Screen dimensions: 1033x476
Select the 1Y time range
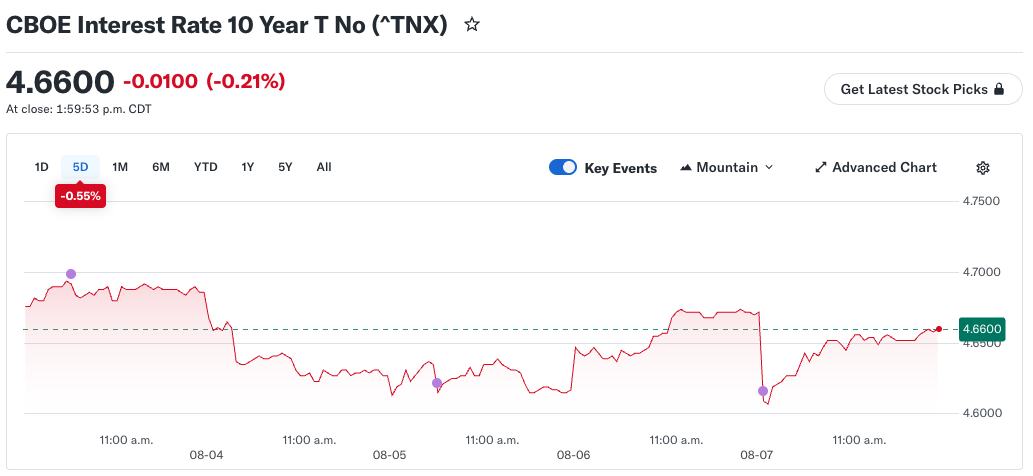coord(248,167)
